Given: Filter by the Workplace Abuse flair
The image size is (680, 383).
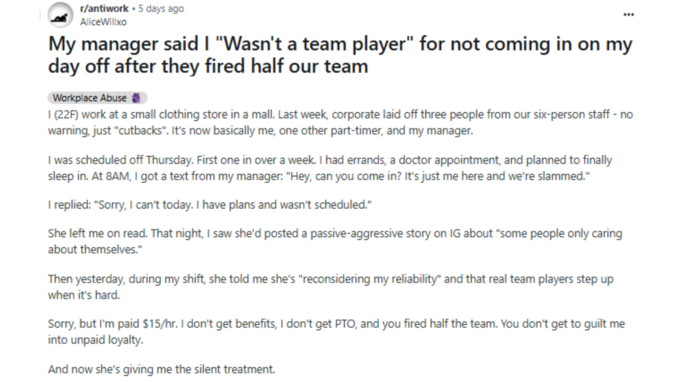Looking at the screenshot, I should 97,98.
